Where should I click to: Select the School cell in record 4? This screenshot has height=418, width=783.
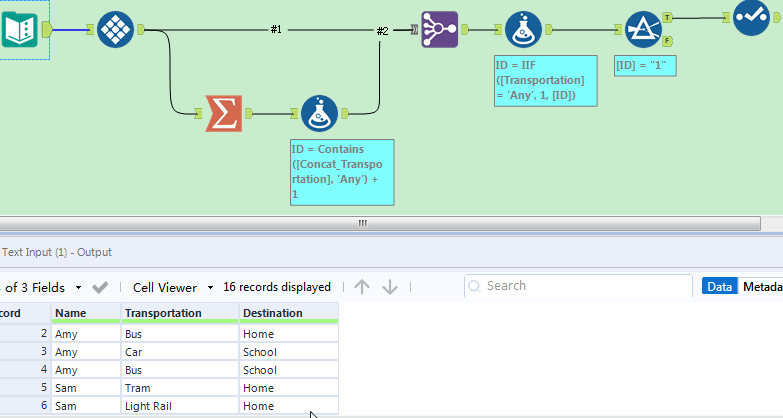289,370
